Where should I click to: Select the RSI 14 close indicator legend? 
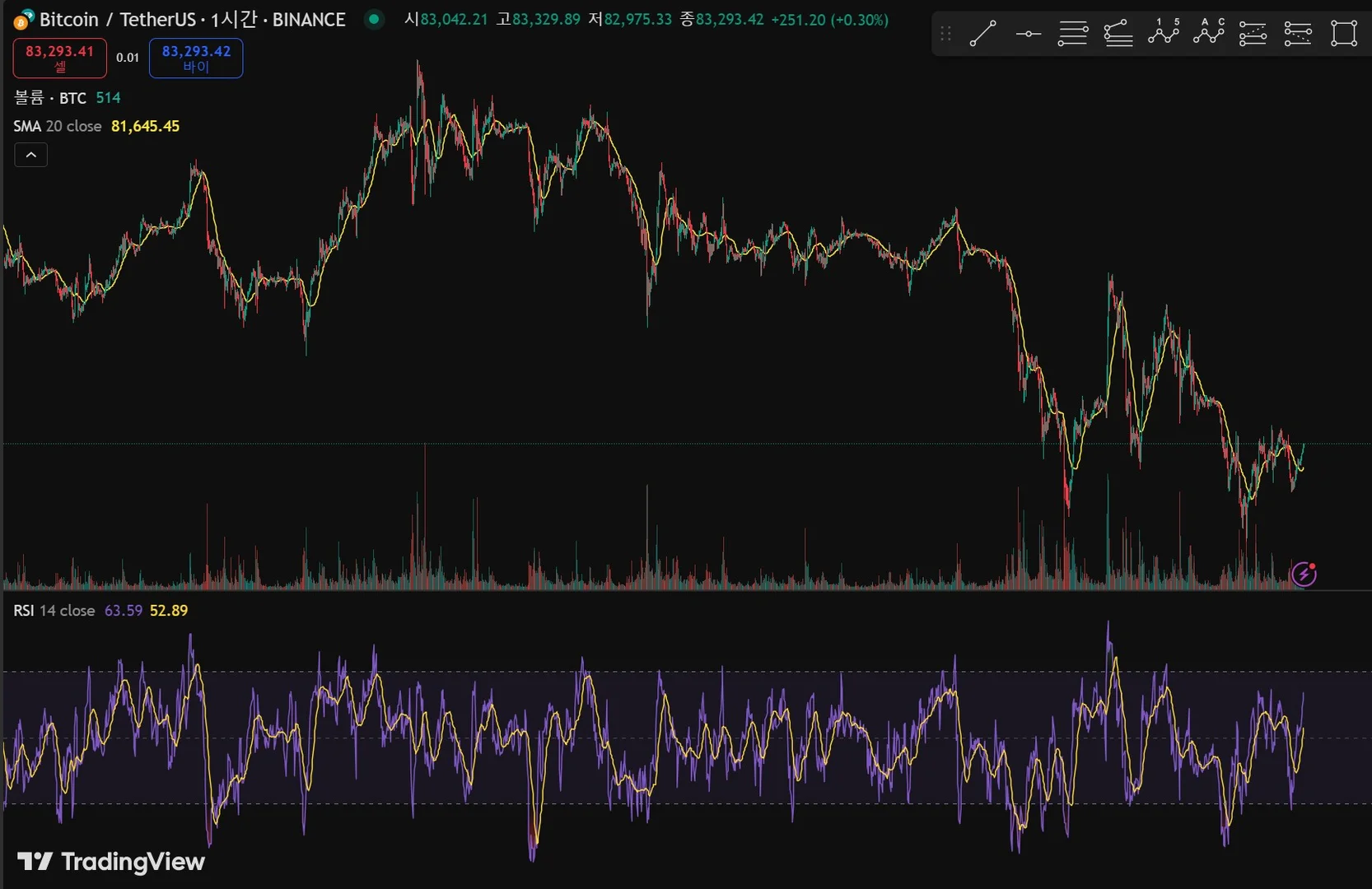click(54, 611)
